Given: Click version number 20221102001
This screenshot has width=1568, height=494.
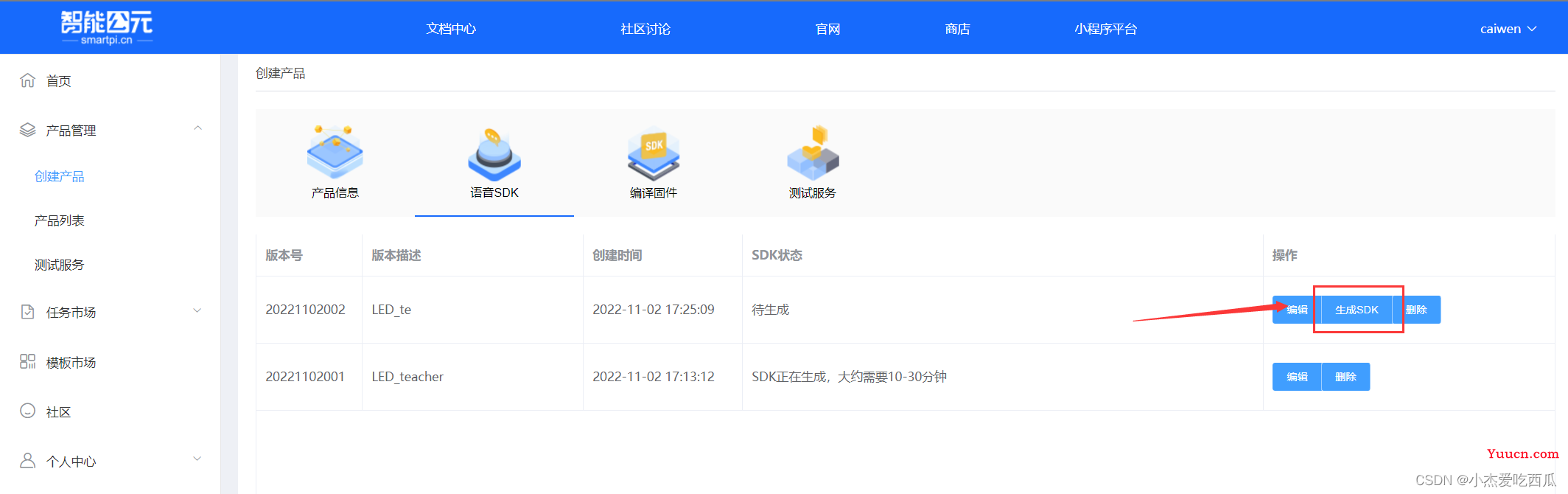Looking at the screenshot, I should tap(305, 377).
